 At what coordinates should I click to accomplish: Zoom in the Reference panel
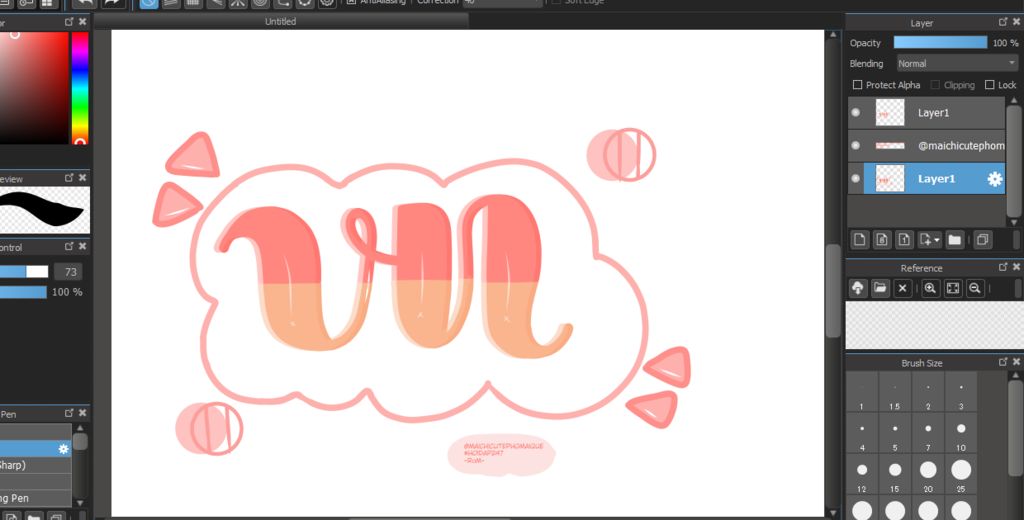tap(931, 288)
